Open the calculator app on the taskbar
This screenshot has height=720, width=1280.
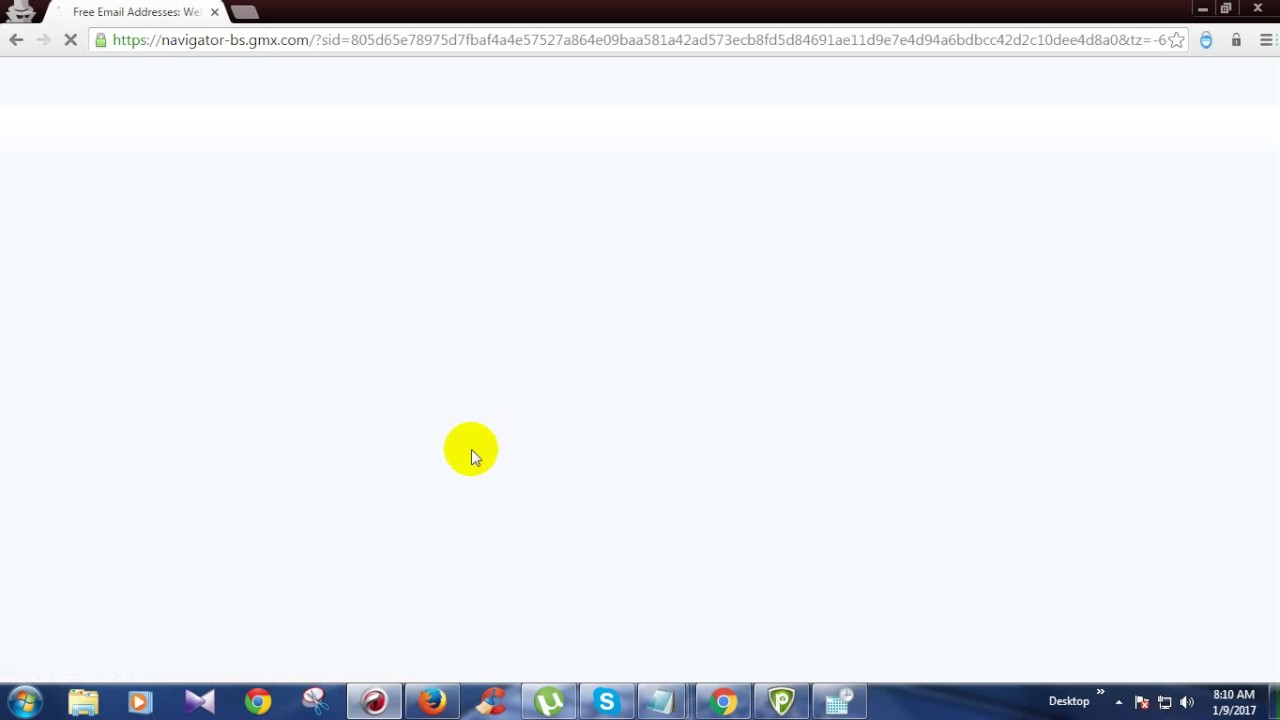(x=838, y=702)
